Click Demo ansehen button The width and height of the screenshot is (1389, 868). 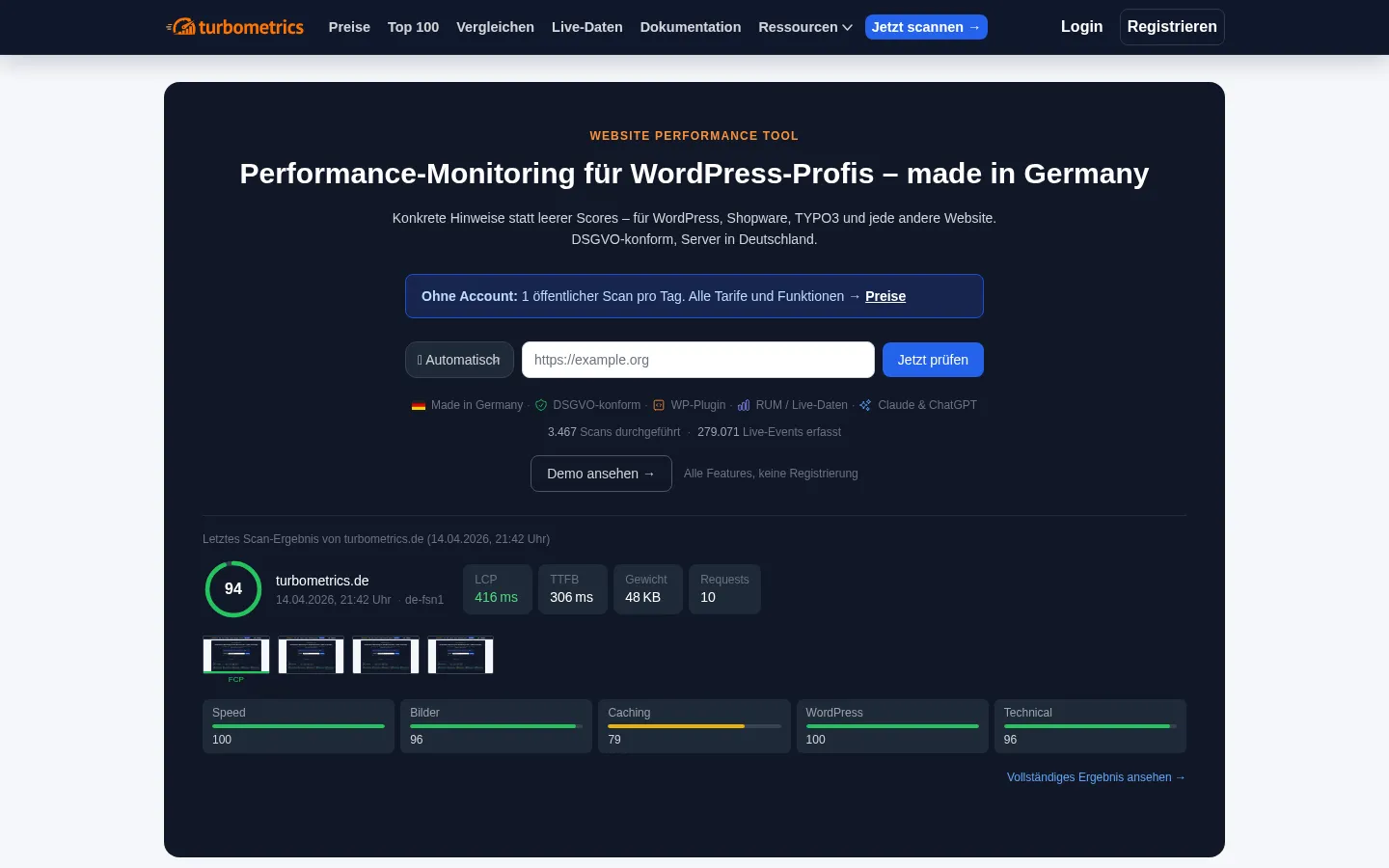tap(601, 474)
